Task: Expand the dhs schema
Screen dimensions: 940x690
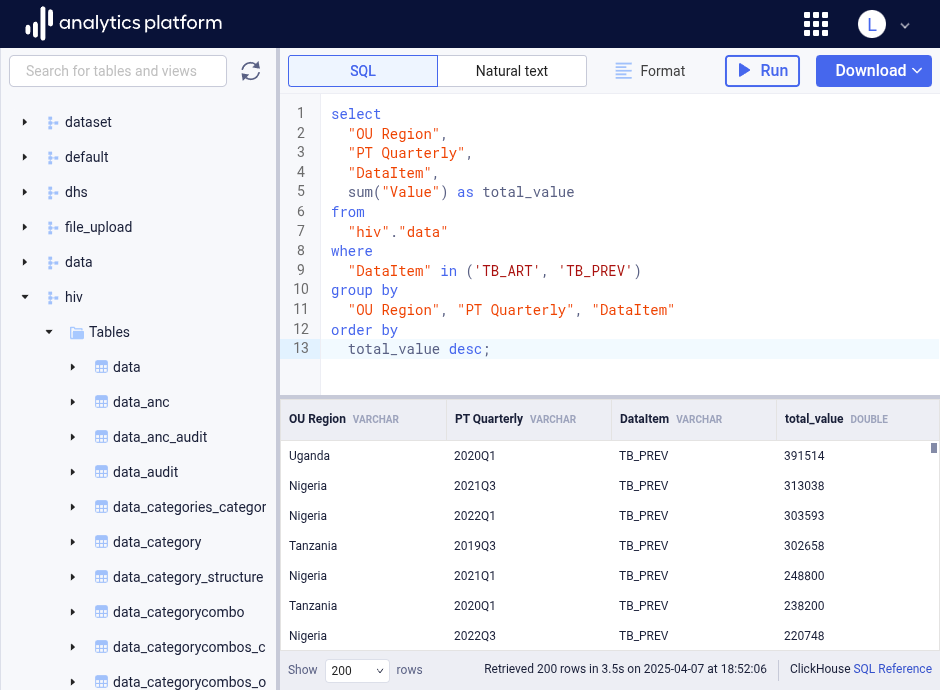Action: [25, 192]
